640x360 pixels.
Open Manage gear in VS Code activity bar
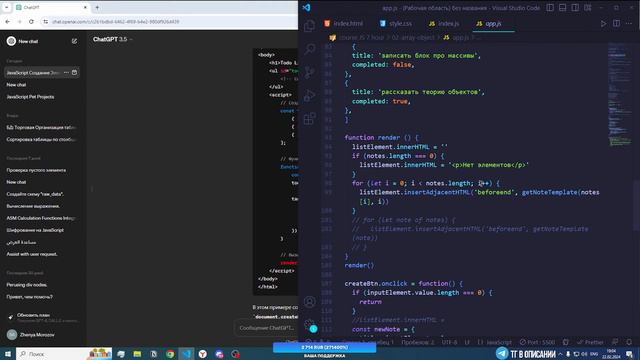click(309, 325)
